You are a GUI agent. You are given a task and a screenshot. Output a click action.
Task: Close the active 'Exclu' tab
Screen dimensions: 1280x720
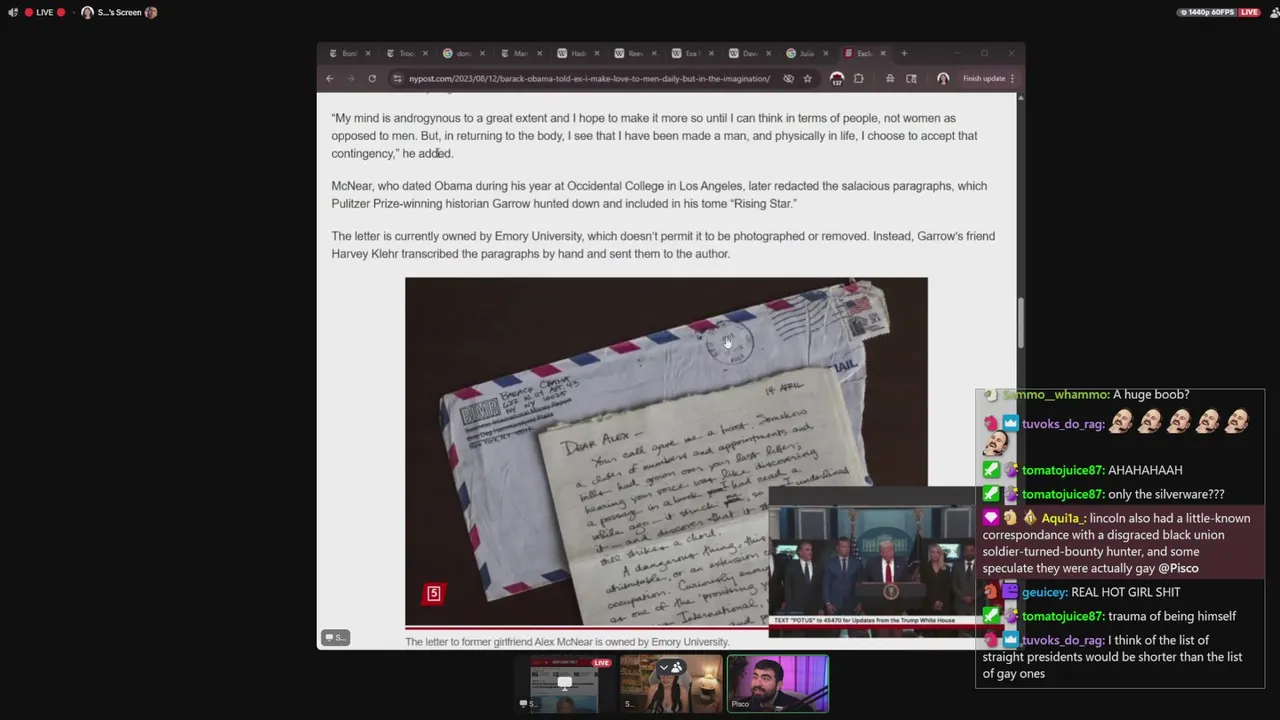pyautogui.click(x=883, y=53)
